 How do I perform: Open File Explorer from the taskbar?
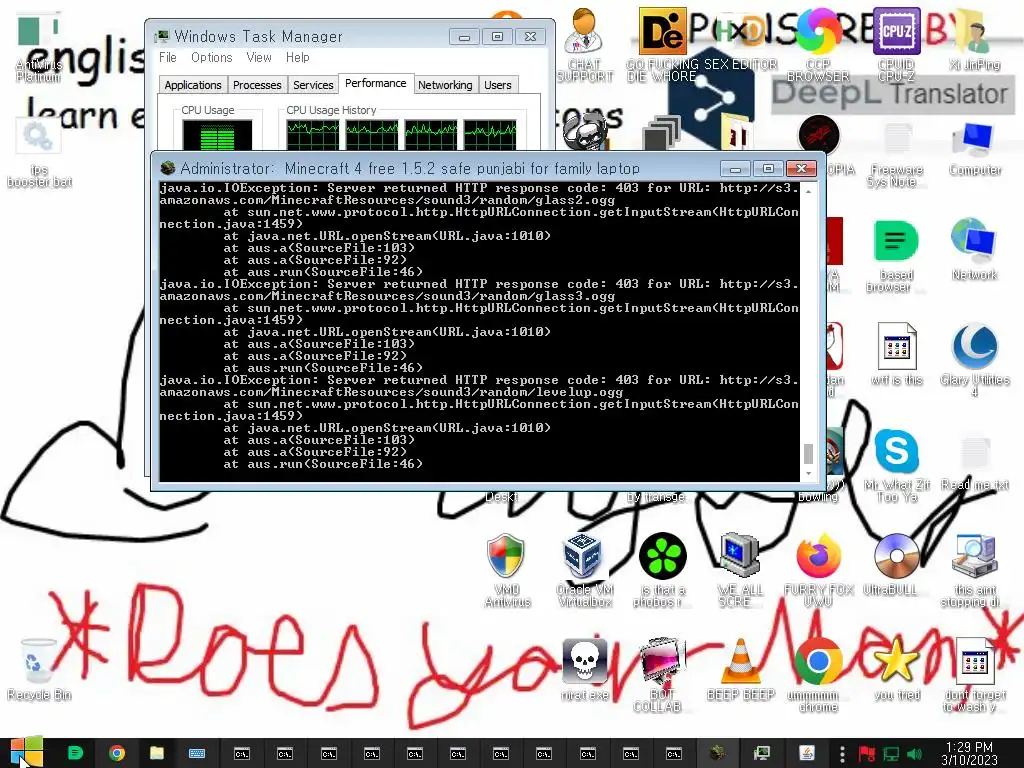click(x=156, y=753)
